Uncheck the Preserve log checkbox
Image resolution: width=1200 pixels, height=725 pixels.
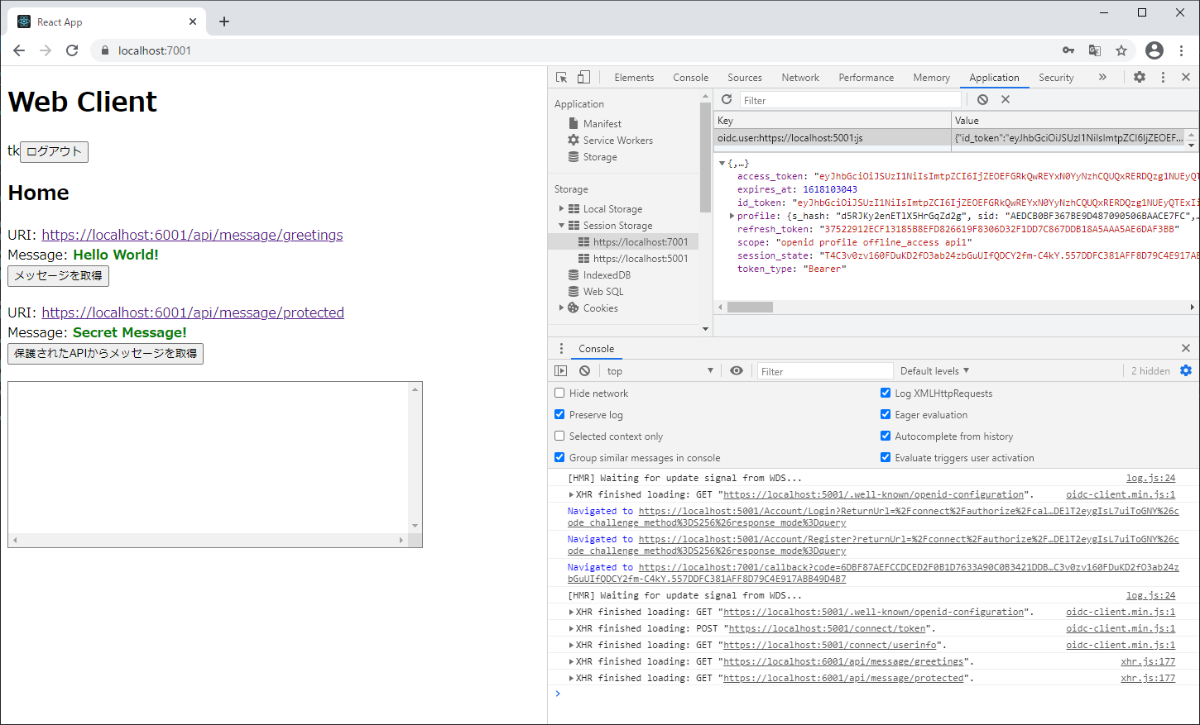560,415
